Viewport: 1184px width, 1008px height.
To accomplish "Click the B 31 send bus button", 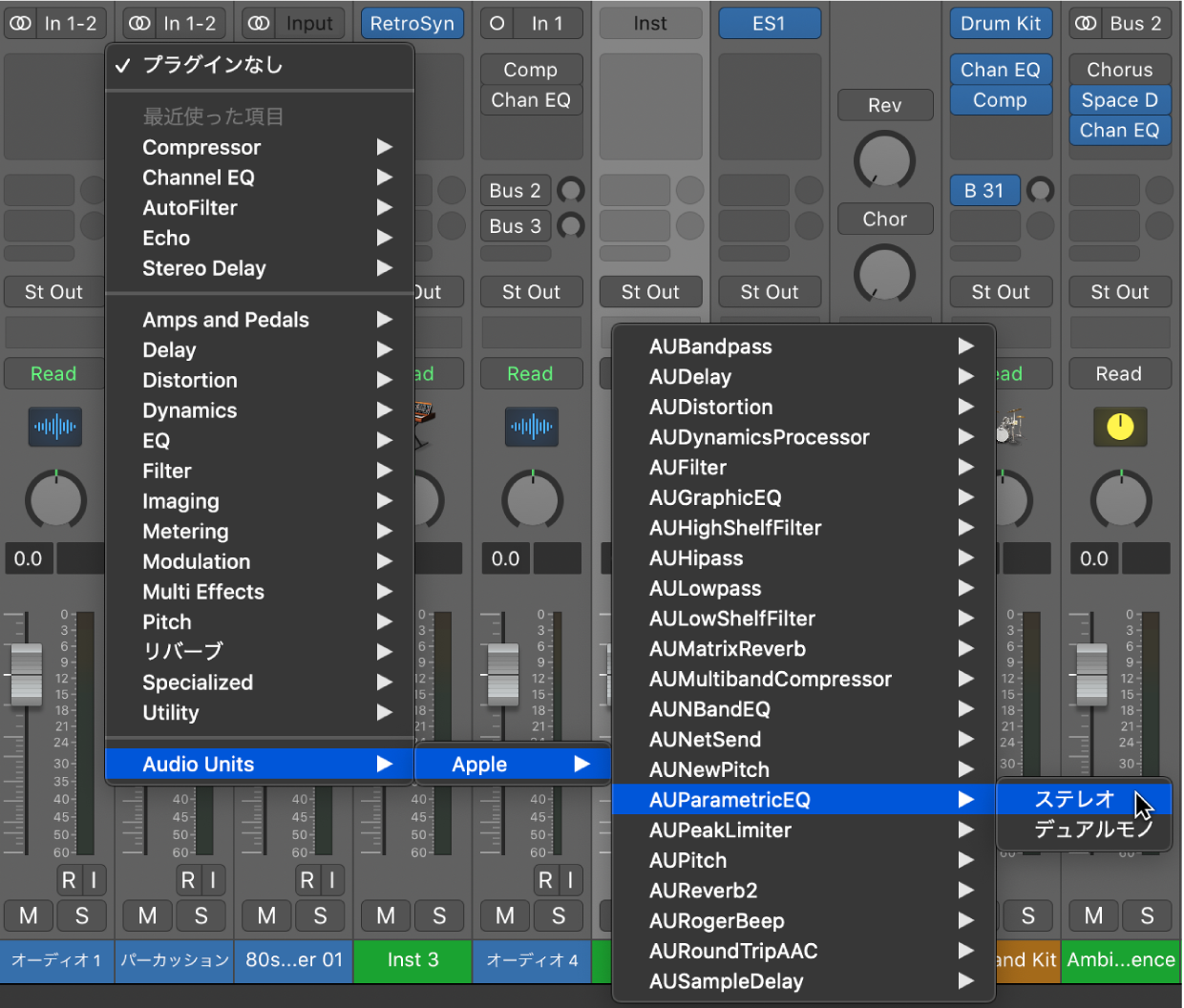I will (984, 190).
